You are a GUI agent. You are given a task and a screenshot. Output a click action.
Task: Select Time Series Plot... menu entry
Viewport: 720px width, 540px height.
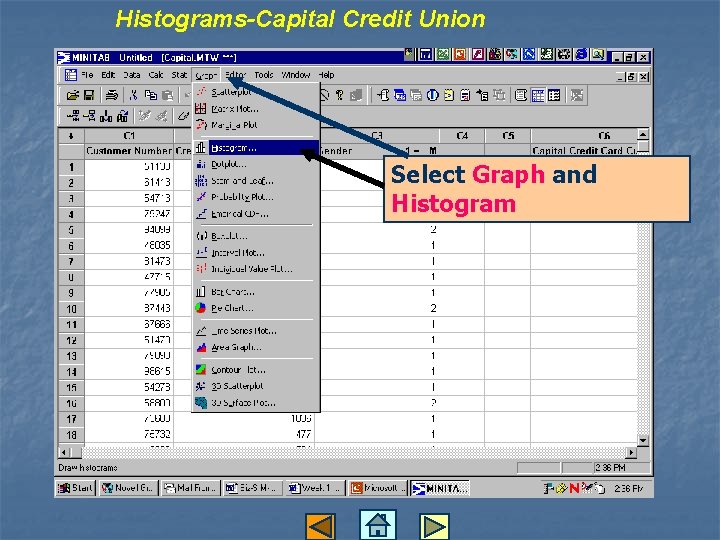(256, 331)
